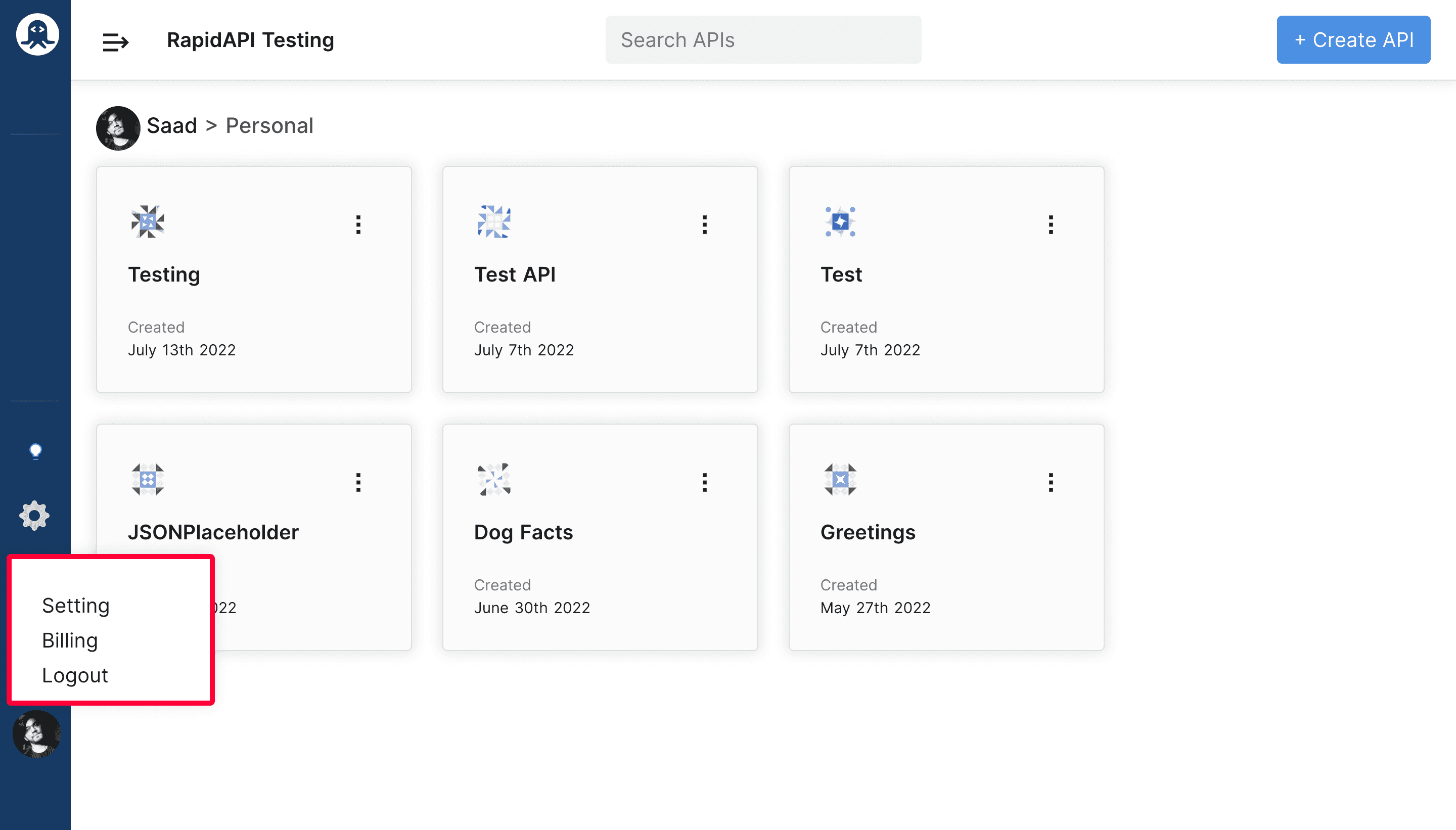Open the lightbulb tips icon in the sidebar
Screen dimensions: 1456x830
(x=35, y=451)
